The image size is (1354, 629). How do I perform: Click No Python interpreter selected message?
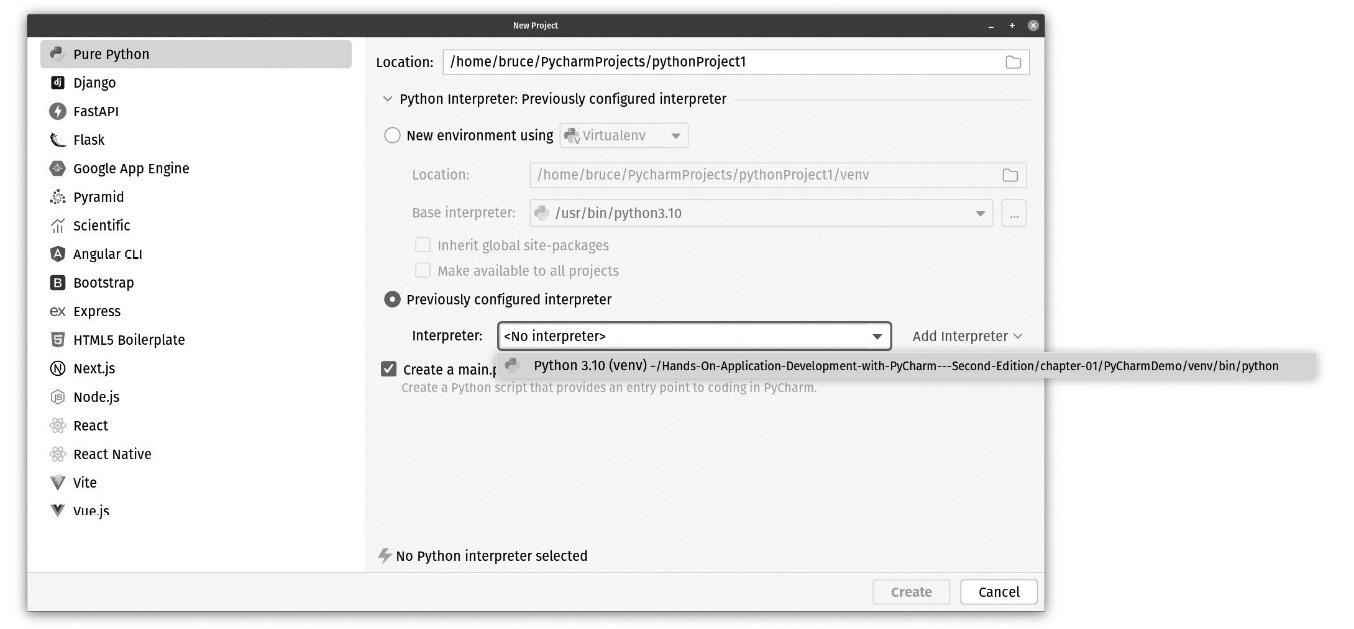click(x=492, y=556)
